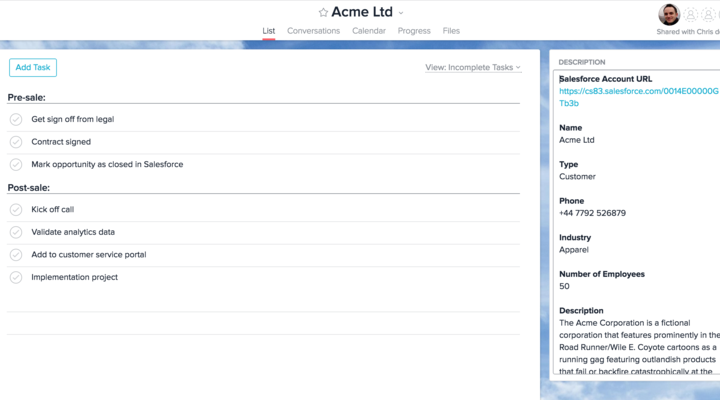Viewport: 720px width, 400px height.
Task: Click the first empty add-member avatar icon
Action: [691, 15]
